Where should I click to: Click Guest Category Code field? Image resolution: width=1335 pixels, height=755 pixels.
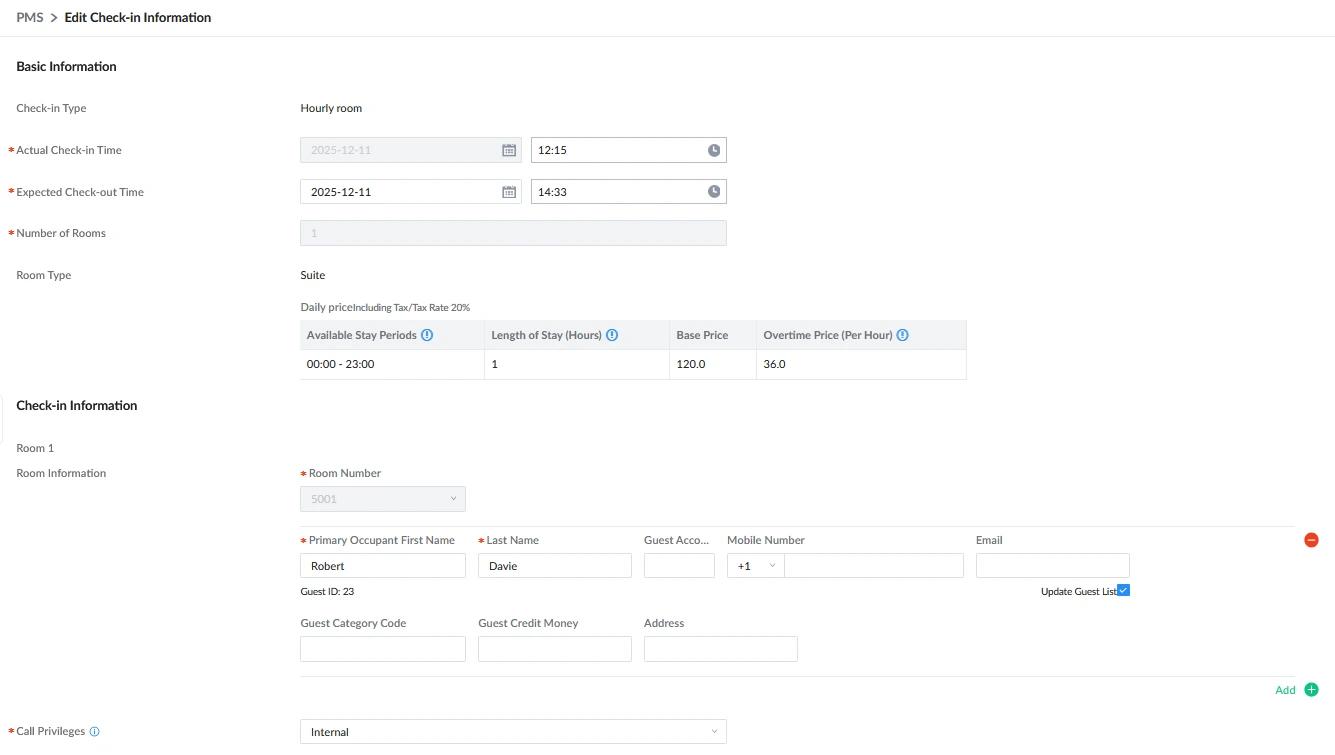point(383,649)
